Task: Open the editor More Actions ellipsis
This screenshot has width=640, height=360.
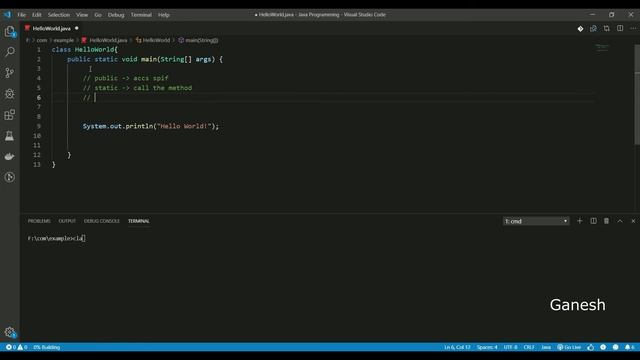Action: click(633, 28)
